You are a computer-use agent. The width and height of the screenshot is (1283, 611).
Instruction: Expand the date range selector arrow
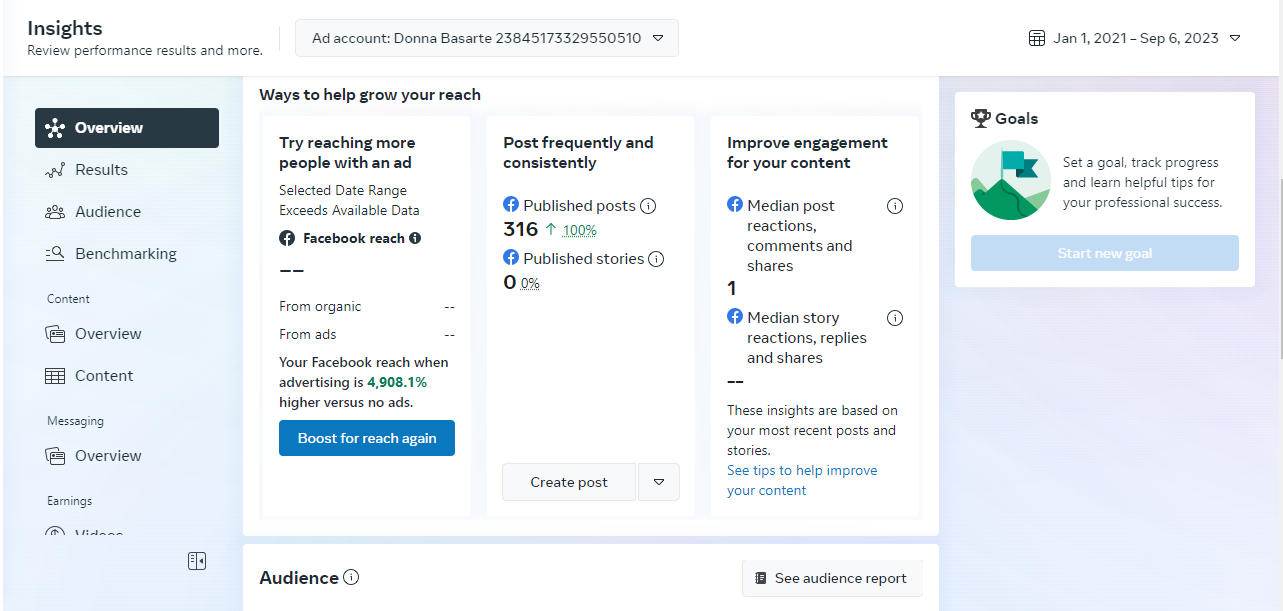coord(1235,38)
